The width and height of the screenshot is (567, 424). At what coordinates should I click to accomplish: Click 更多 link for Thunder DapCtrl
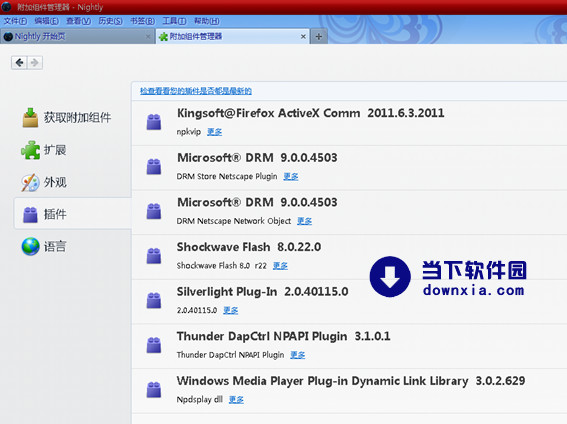(x=298, y=355)
